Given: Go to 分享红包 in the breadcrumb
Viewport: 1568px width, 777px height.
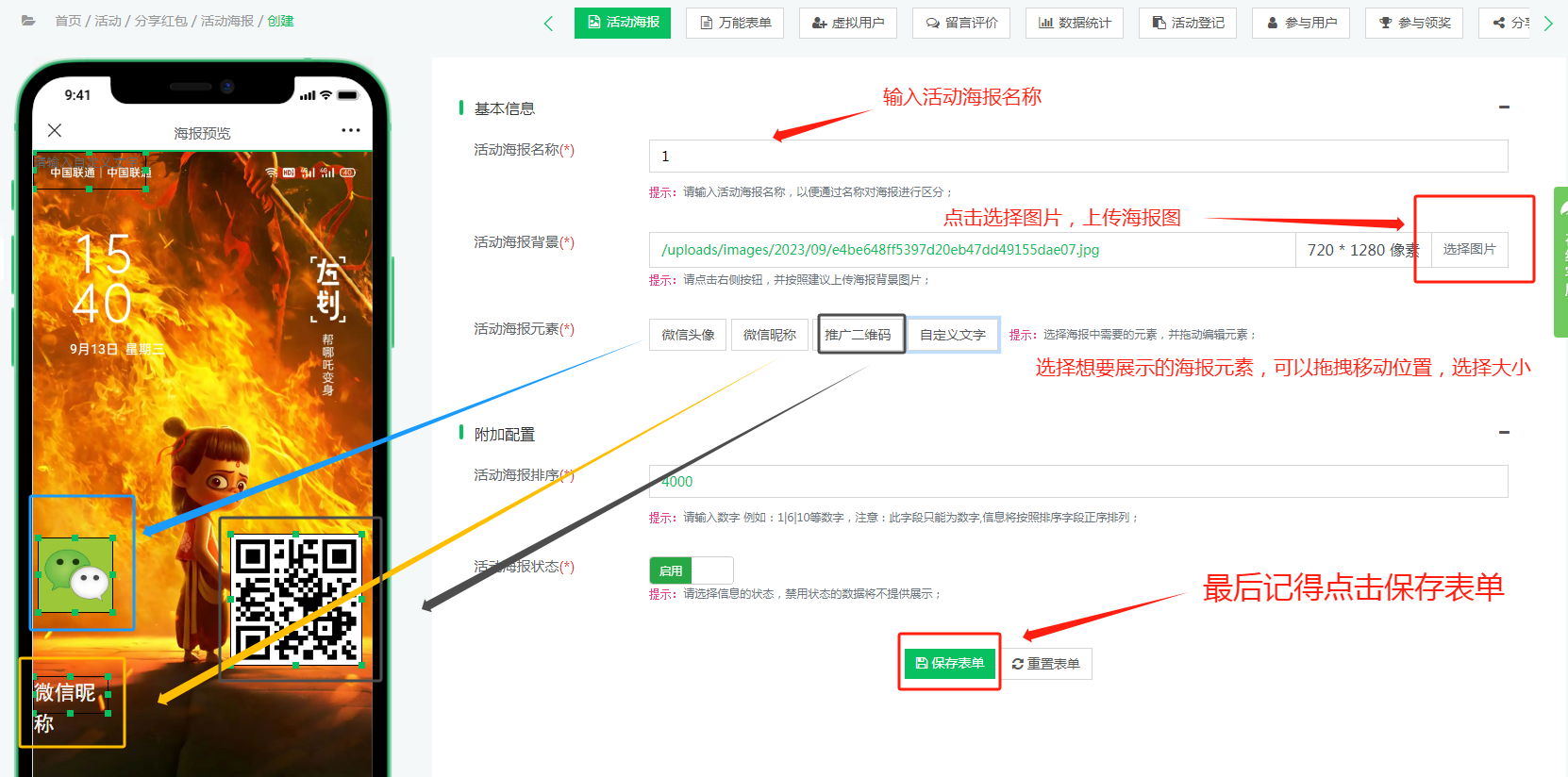Looking at the screenshot, I should tap(160, 21).
